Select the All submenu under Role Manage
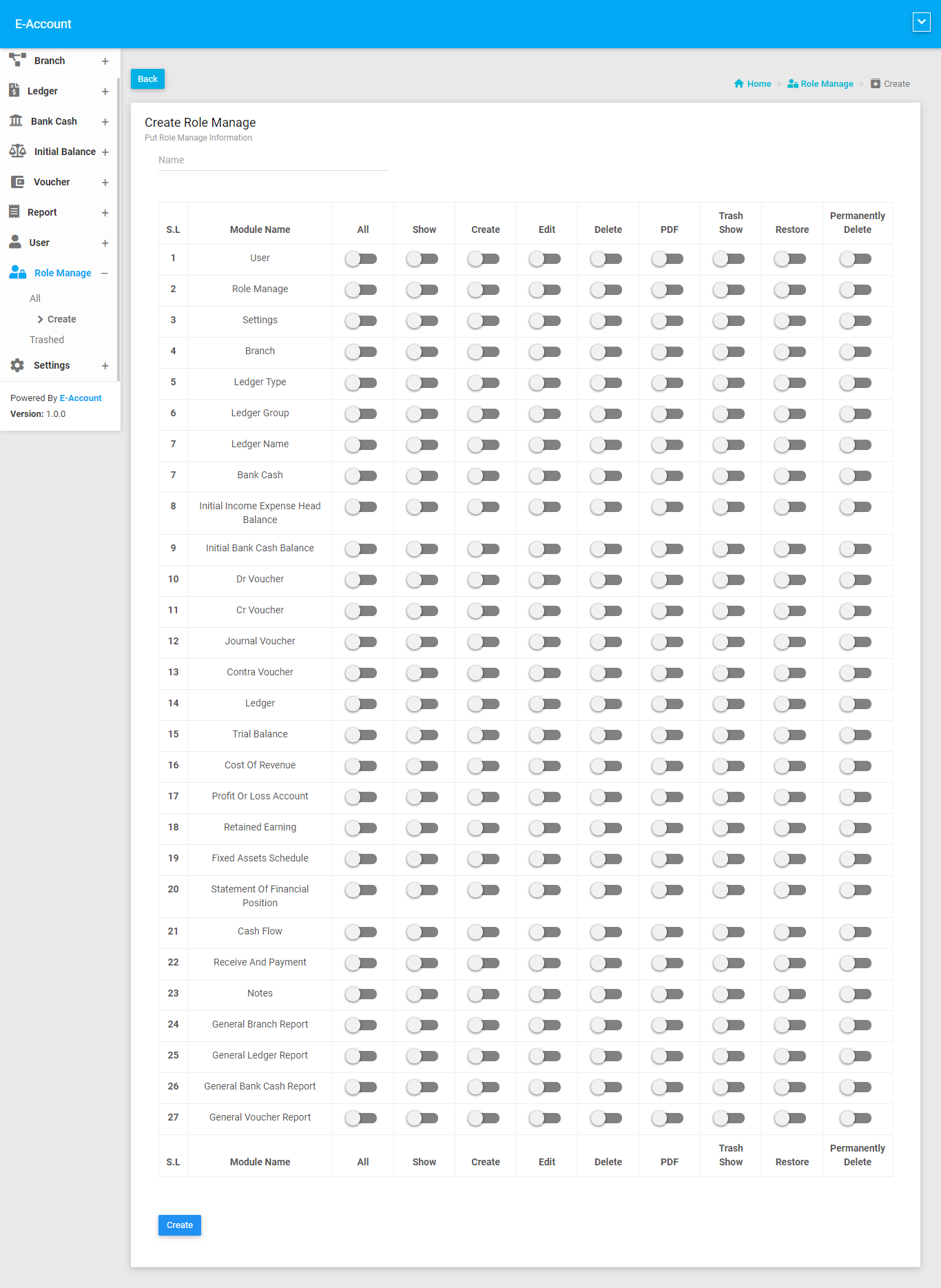This screenshot has height=1288, width=941. pos(35,298)
